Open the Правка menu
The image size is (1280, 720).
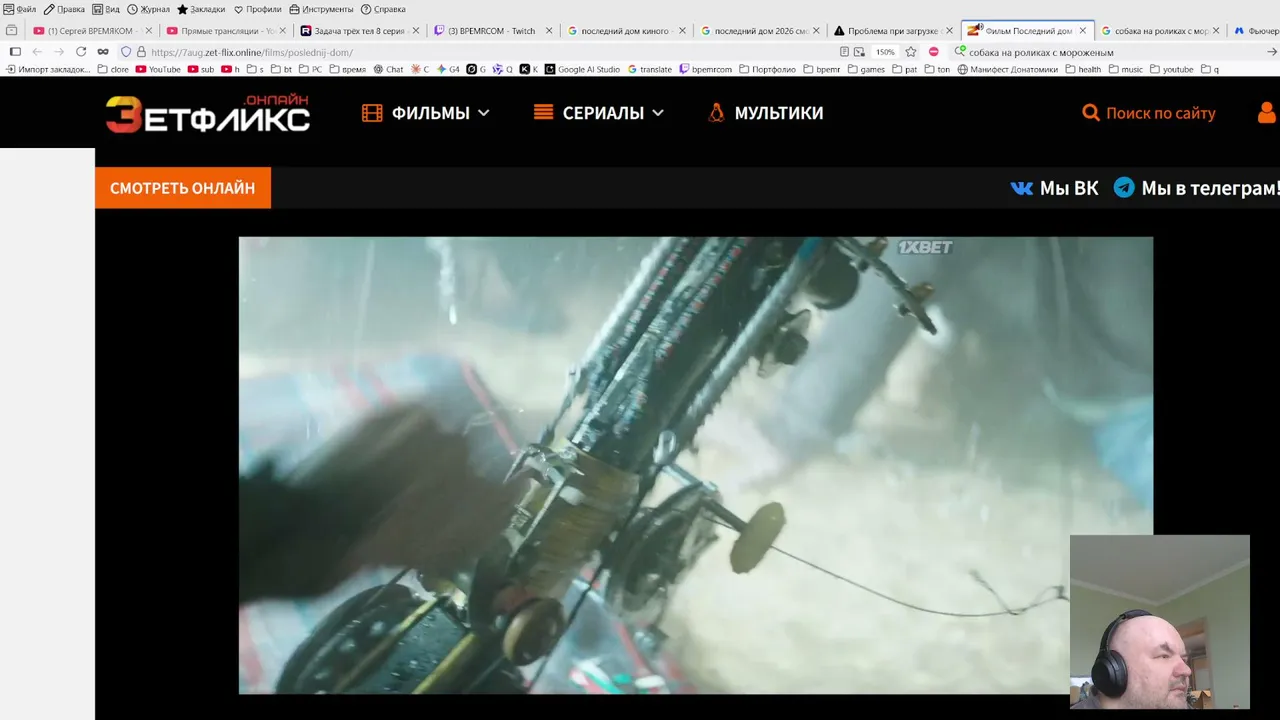click(x=64, y=9)
